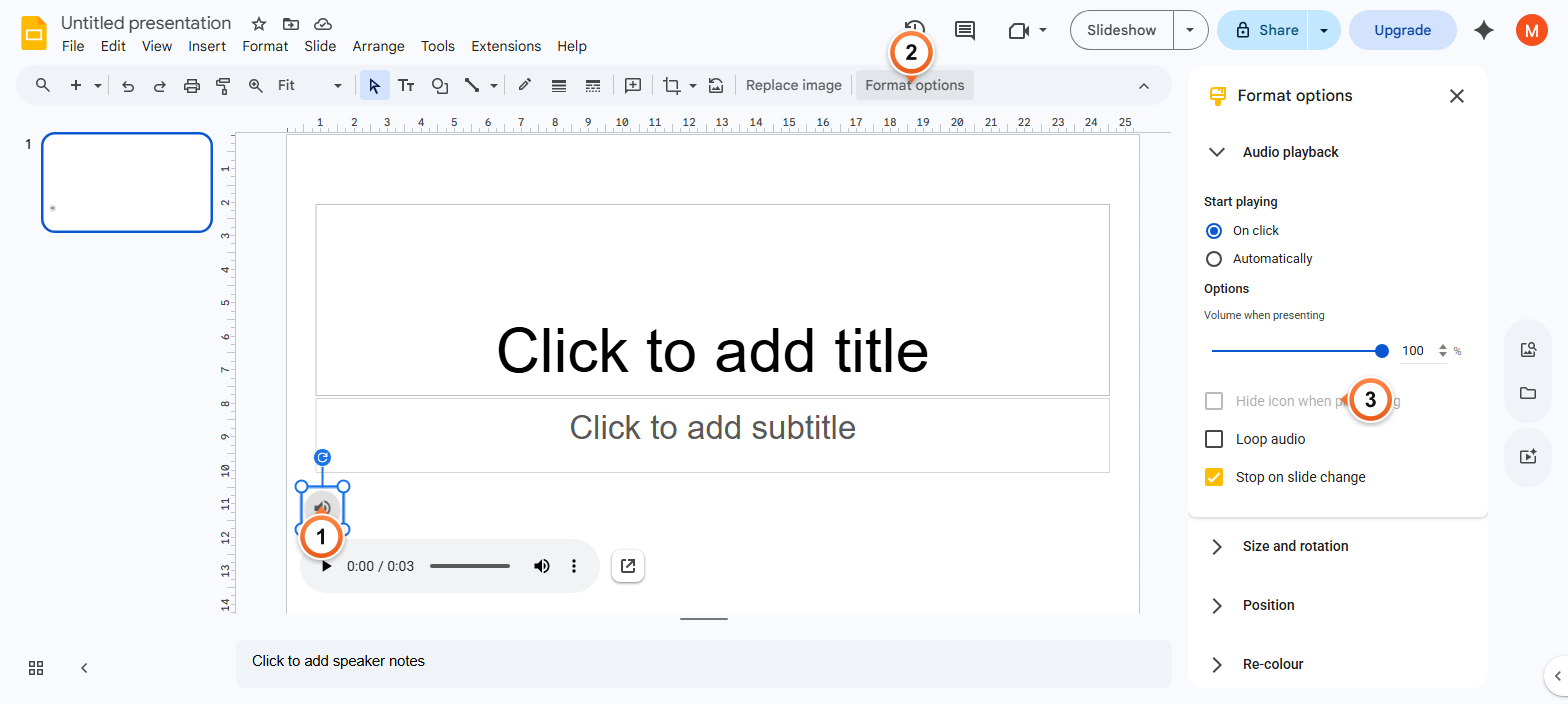Click the Upgrade button
The image size is (1568, 704).
point(1402,30)
